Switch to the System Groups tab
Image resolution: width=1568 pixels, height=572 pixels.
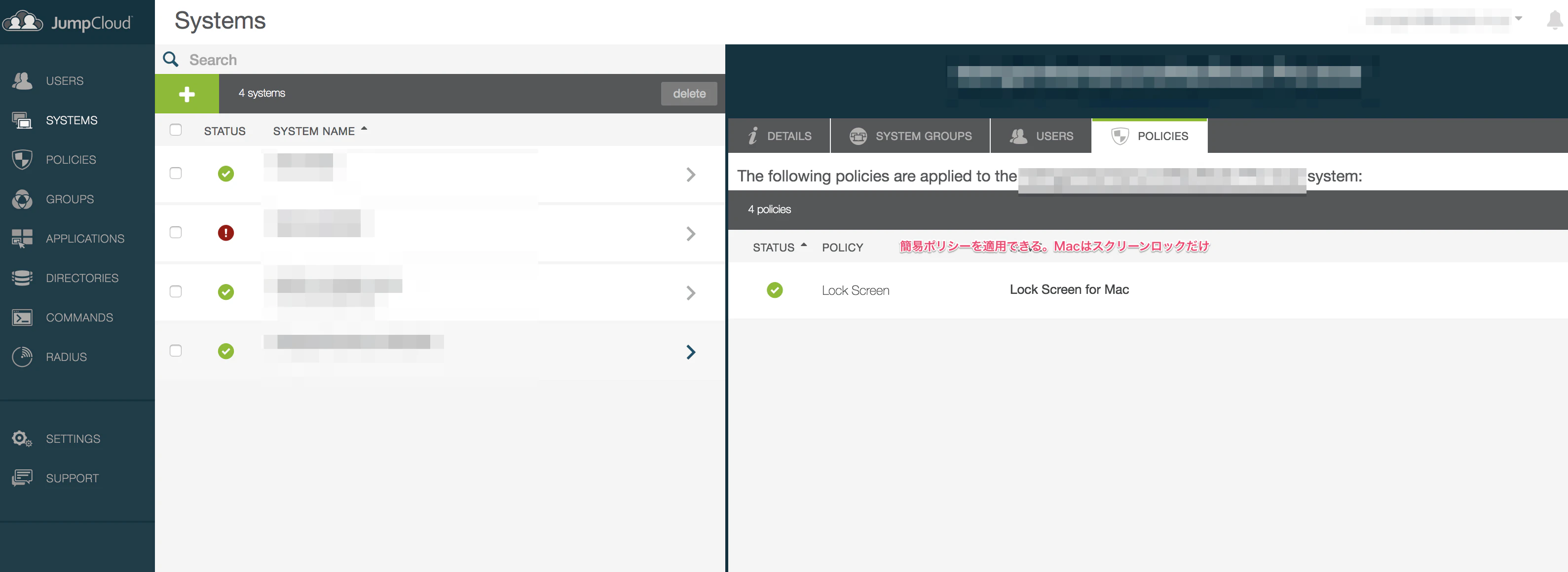pyautogui.click(x=911, y=136)
